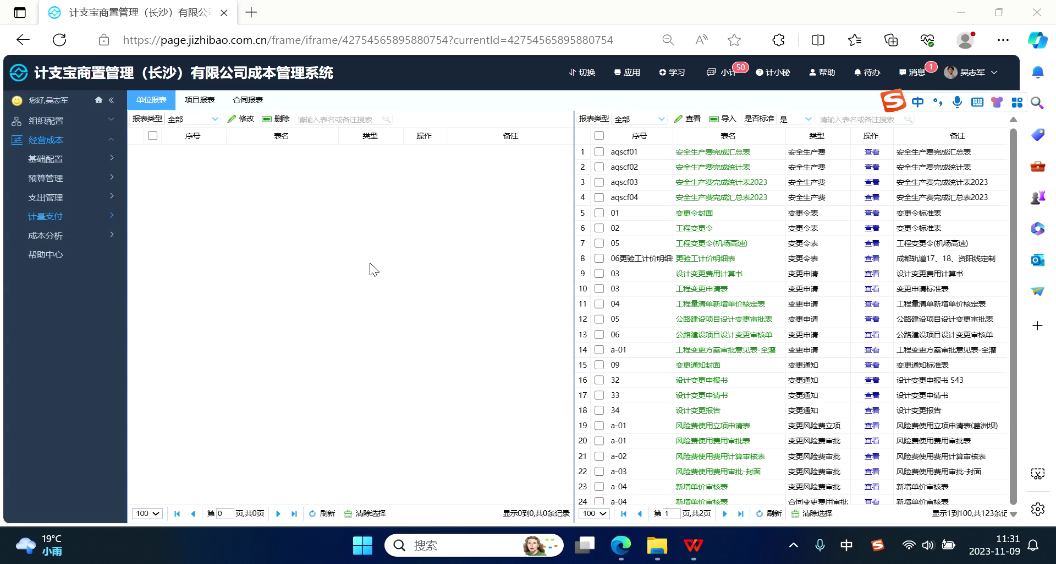1056x564 pixels.
Task: Open Edge browser extensions puzzle icon
Action: pyautogui.click(x=779, y=40)
